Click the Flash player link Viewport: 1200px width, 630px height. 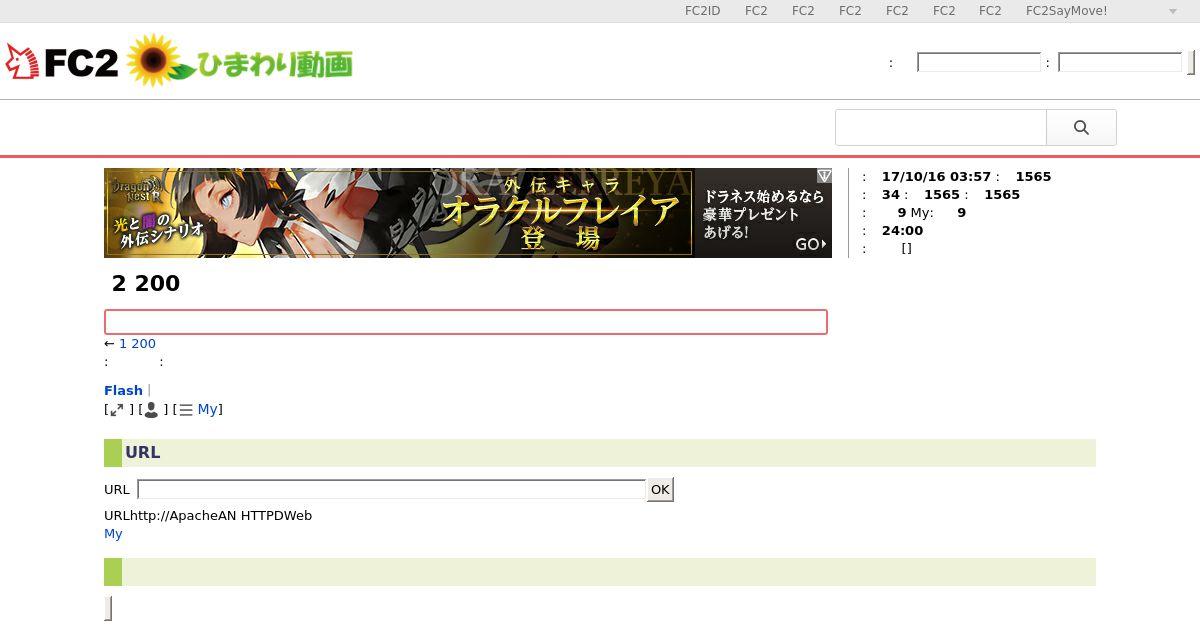click(x=123, y=390)
